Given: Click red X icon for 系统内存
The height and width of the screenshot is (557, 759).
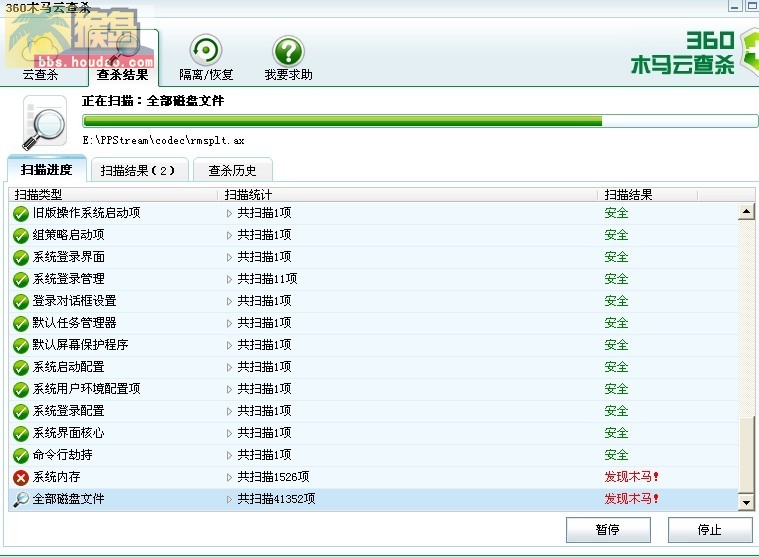Looking at the screenshot, I should coord(21,478).
